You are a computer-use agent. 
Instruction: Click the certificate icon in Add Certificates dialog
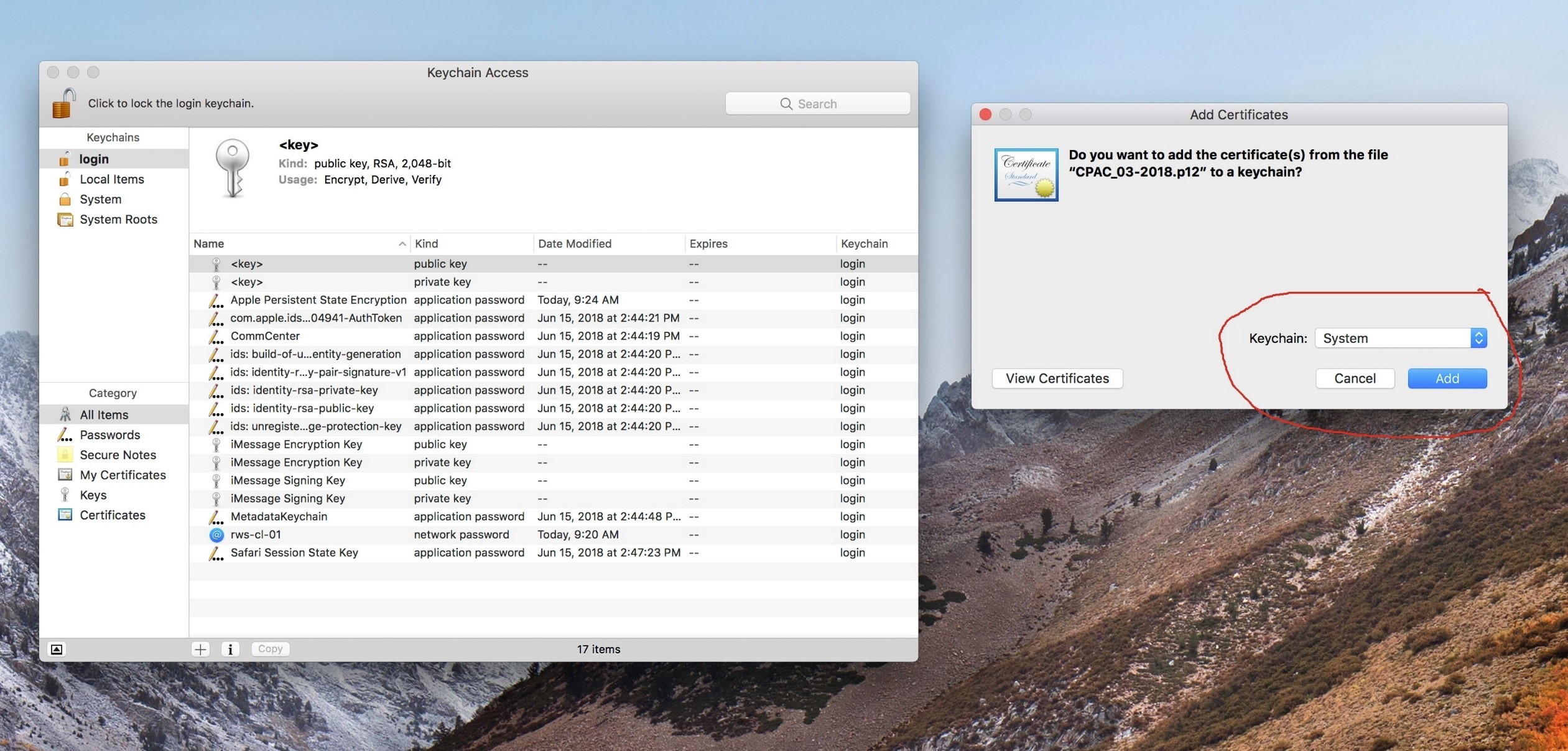1026,174
